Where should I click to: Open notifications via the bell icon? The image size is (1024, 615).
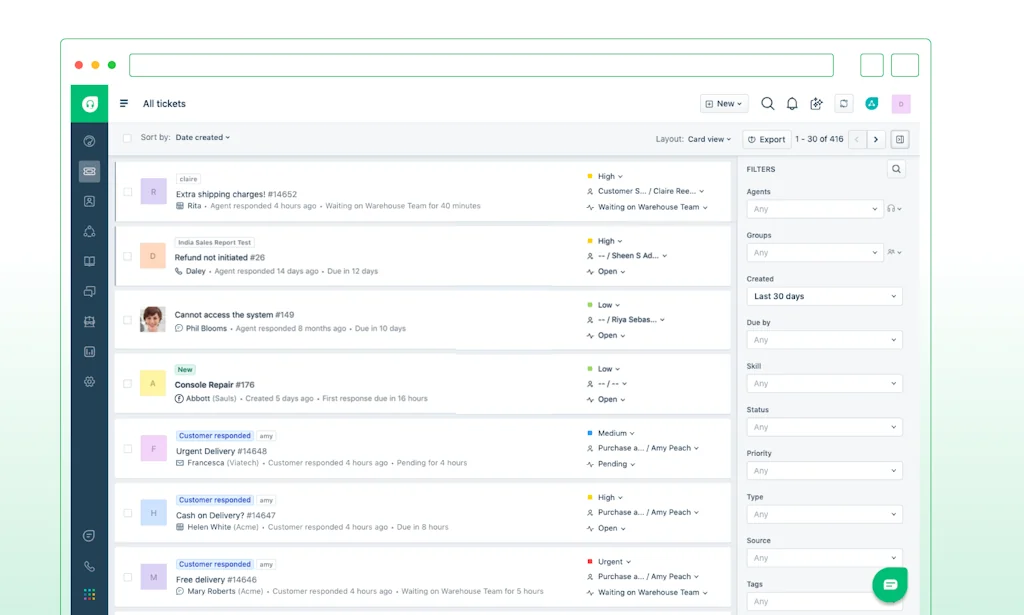coord(791,103)
